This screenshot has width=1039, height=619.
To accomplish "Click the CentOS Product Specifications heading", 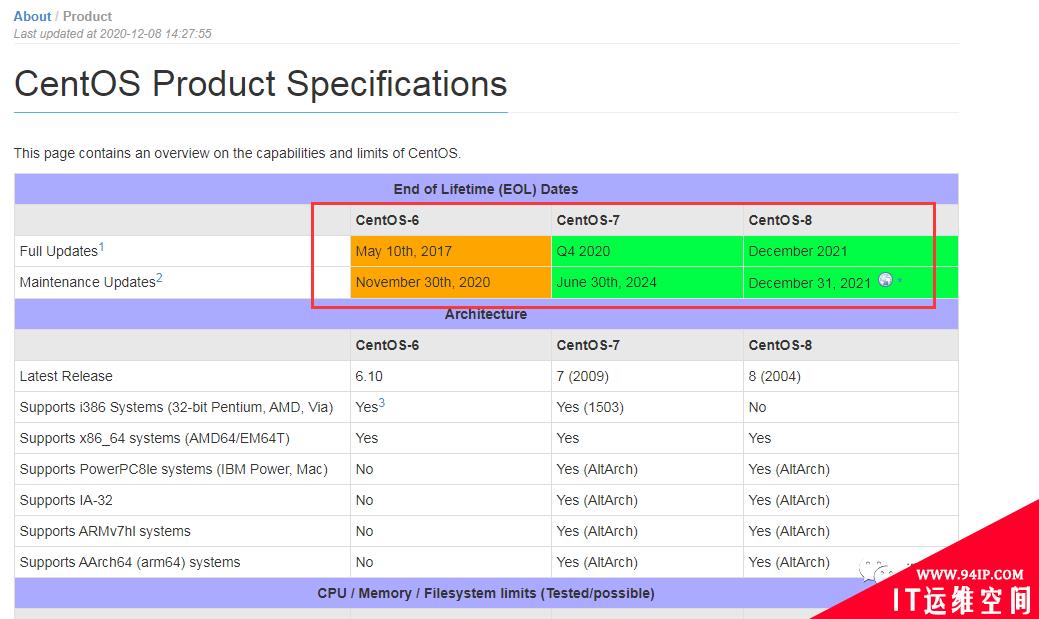I will point(260,84).
